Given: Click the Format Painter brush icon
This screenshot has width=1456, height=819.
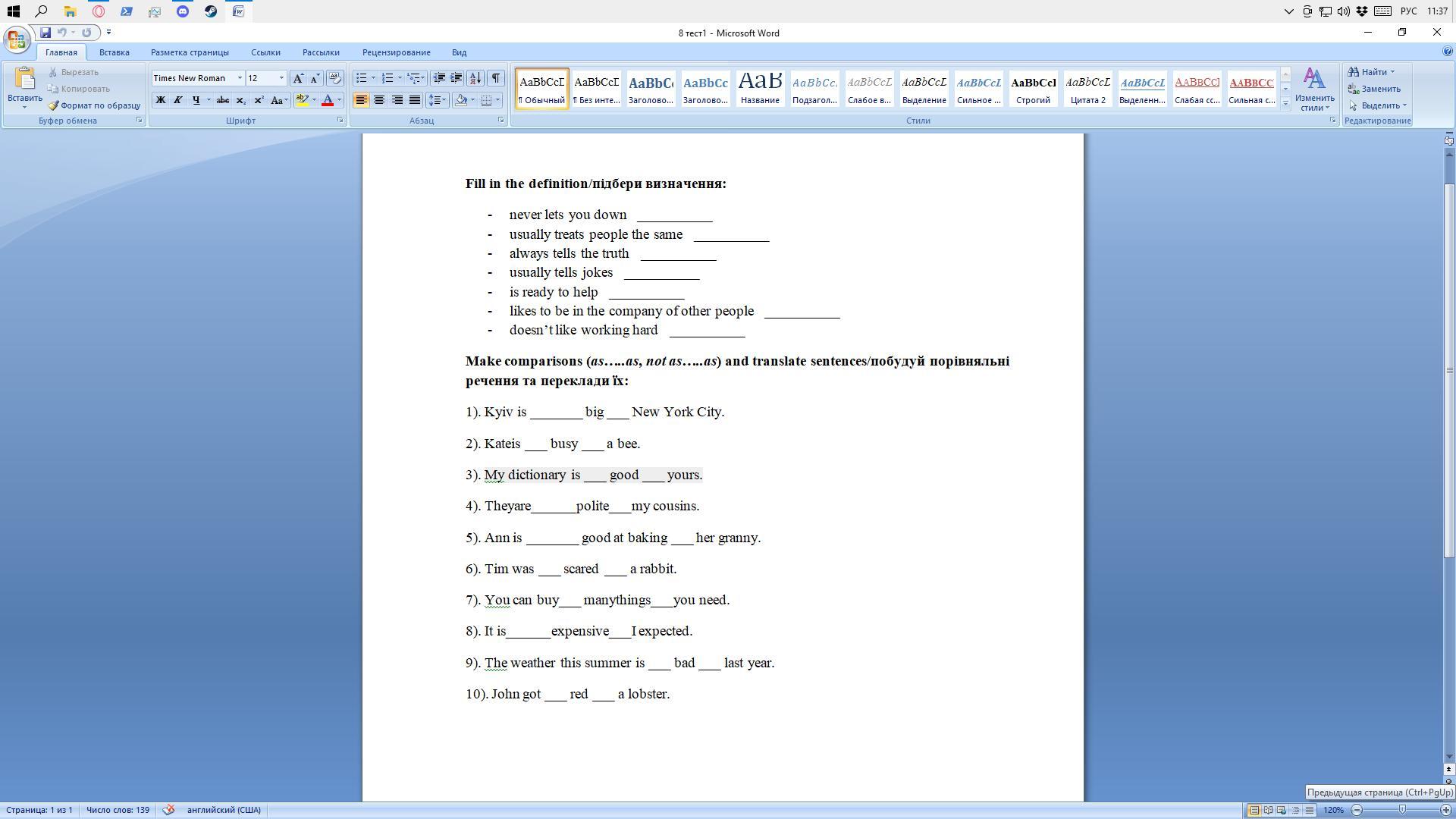Looking at the screenshot, I should pos(53,105).
